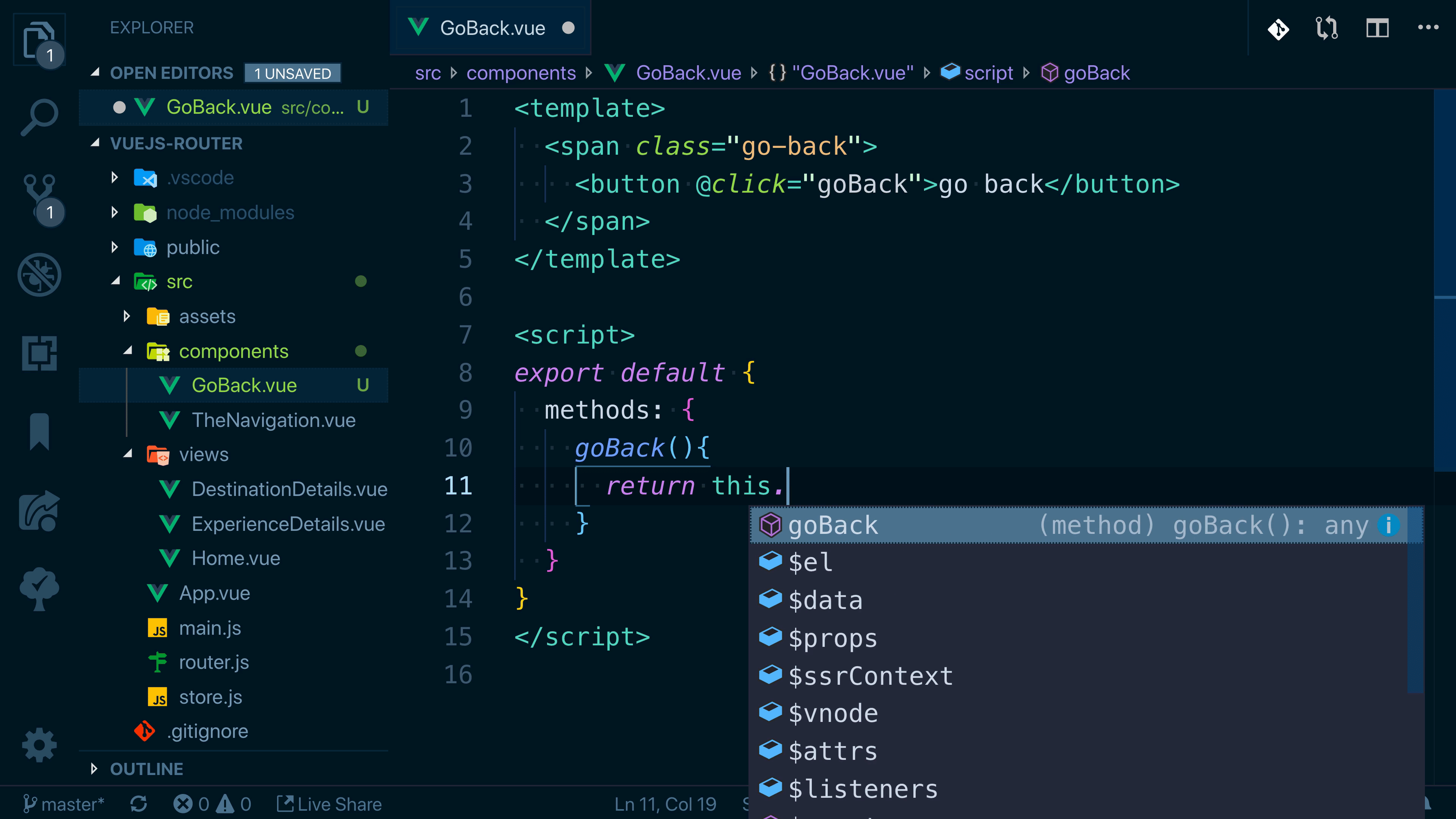Select the $props suggestion
The image size is (1456, 819).
(x=1078, y=638)
